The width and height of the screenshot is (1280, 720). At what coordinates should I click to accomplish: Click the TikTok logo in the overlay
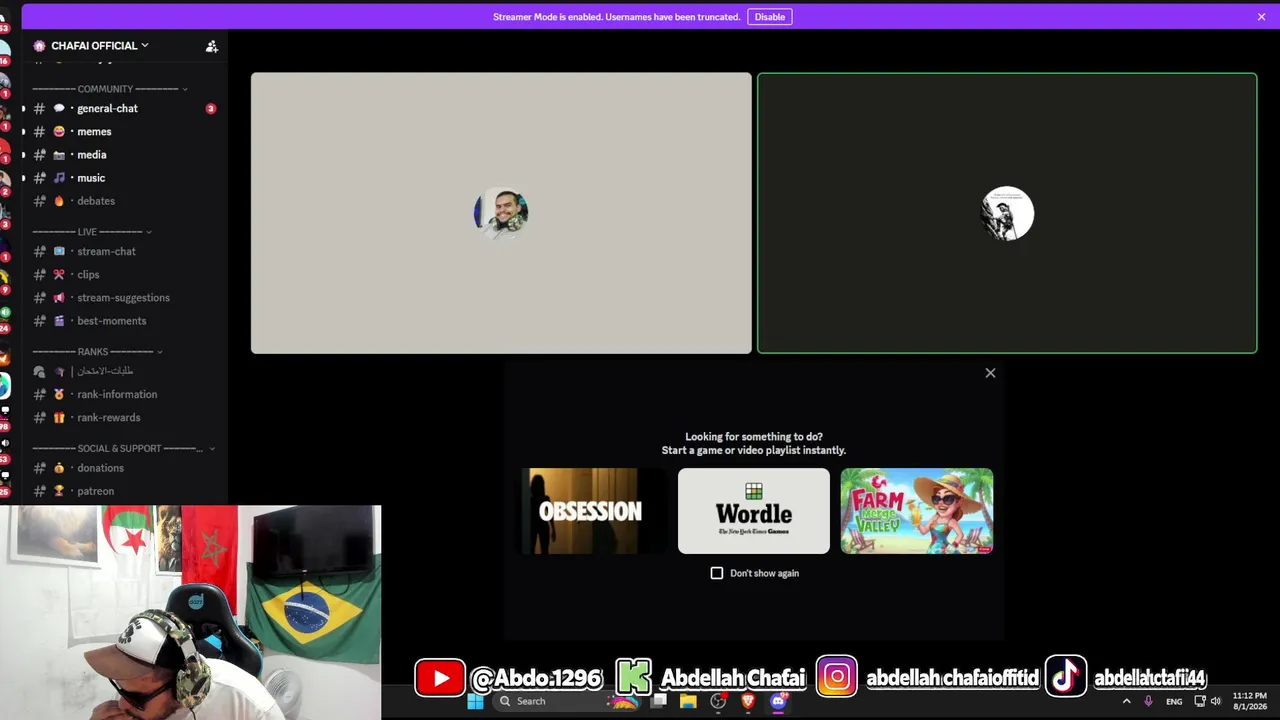(1066, 677)
